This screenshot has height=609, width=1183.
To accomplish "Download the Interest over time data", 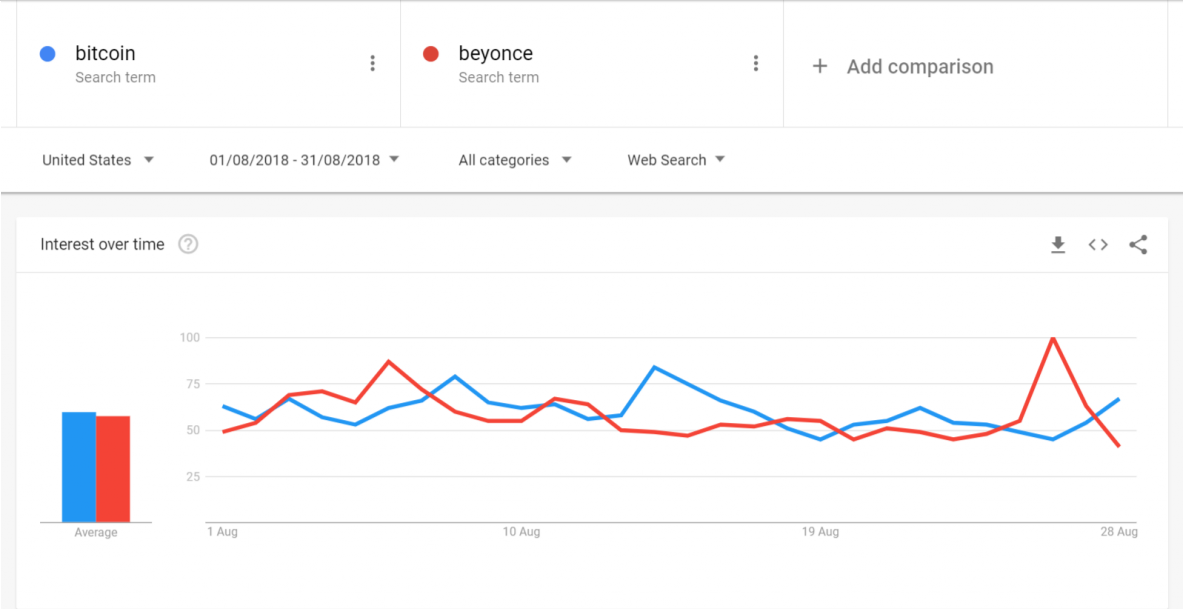I will pyautogui.click(x=1058, y=245).
